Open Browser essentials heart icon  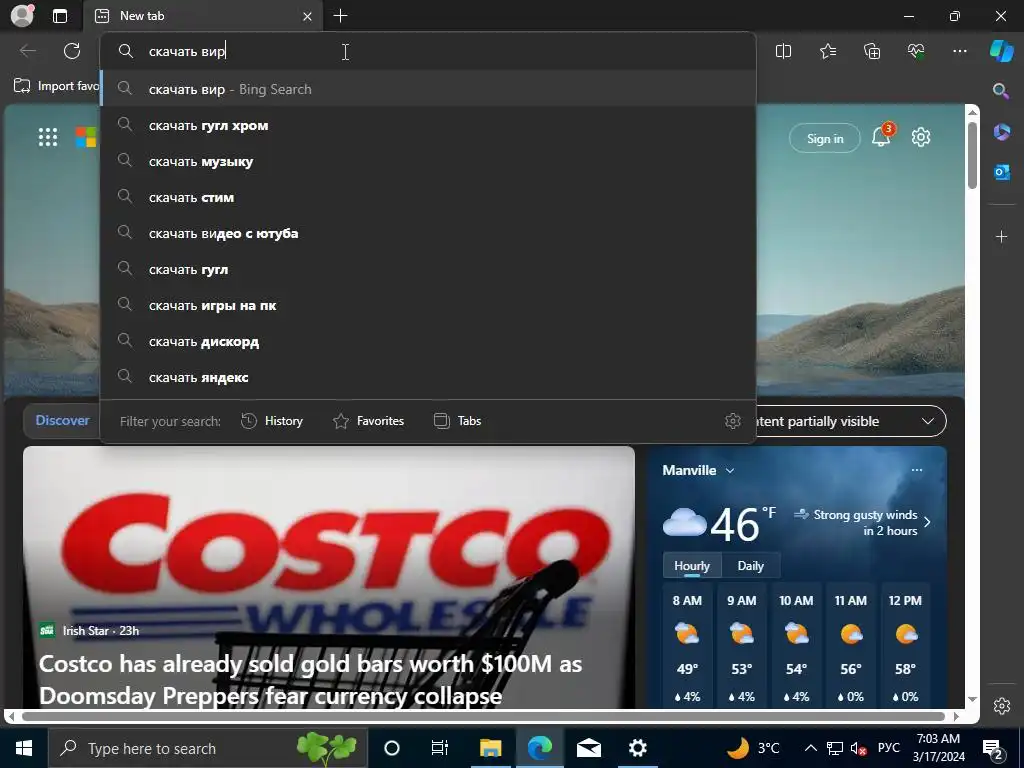coord(916,51)
